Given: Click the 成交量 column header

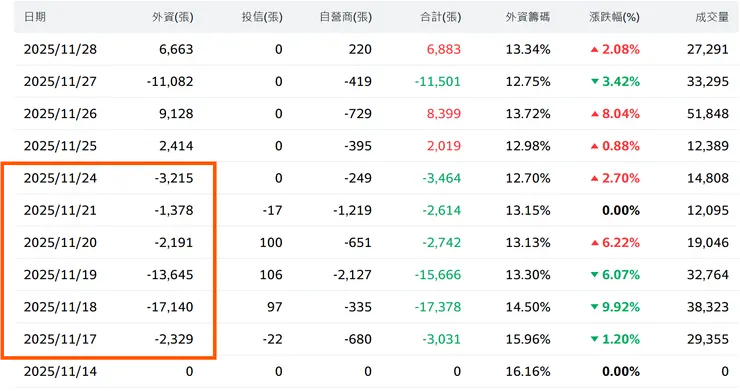Looking at the screenshot, I should pyautogui.click(x=712, y=17).
